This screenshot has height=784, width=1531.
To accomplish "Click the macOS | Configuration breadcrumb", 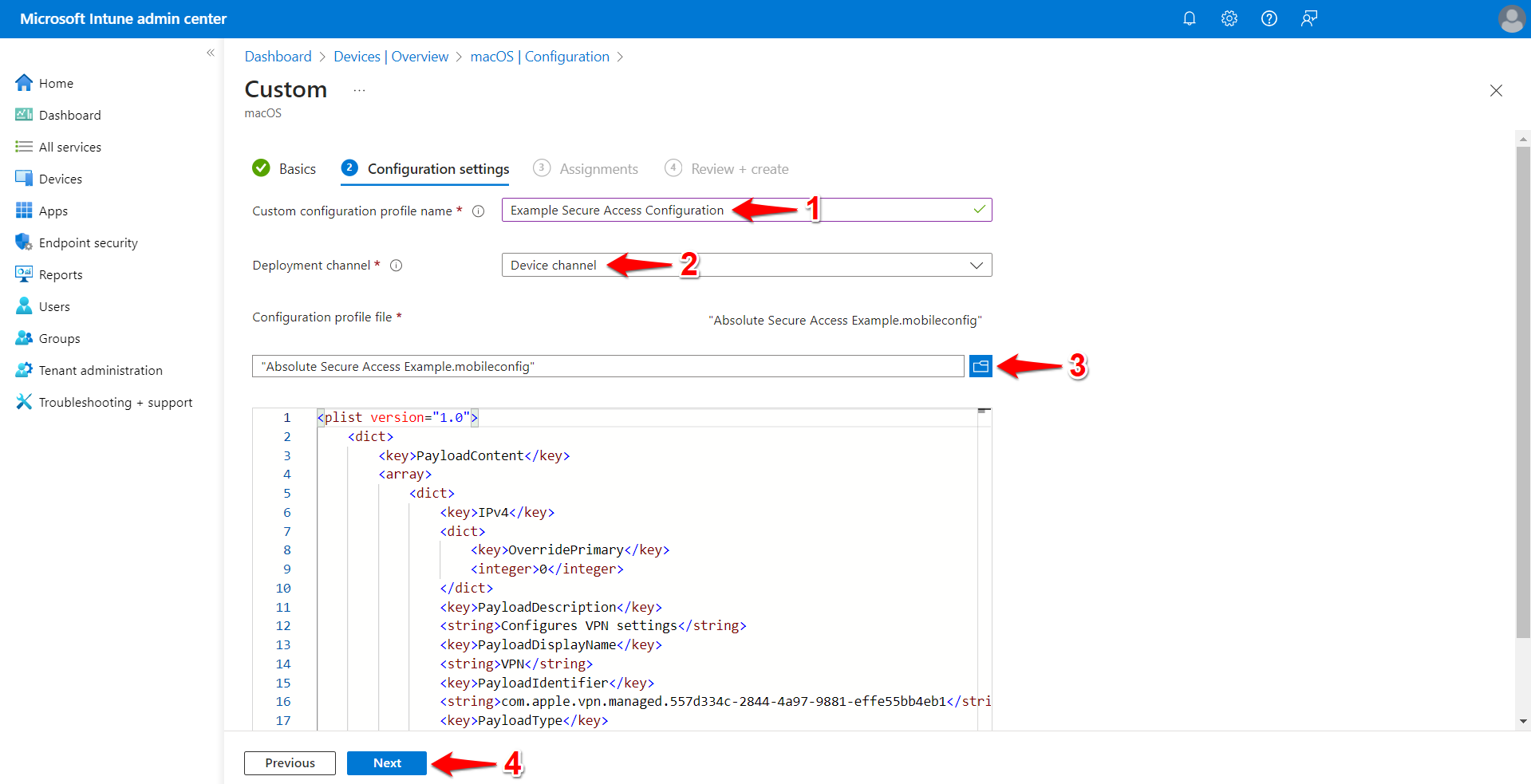I will pyautogui.click(x=540, y=57).
